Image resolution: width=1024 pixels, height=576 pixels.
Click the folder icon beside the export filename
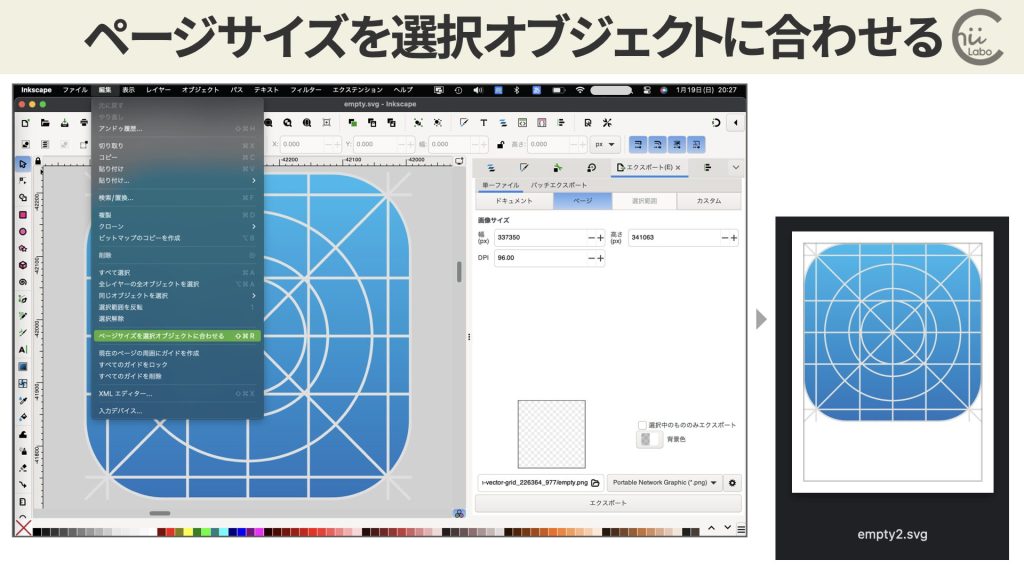pyautogui.click(x=594, y=483)
